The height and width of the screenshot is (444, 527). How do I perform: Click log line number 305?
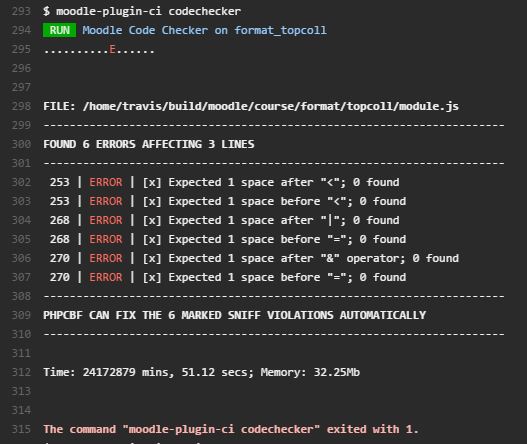(x=21, y=239)
